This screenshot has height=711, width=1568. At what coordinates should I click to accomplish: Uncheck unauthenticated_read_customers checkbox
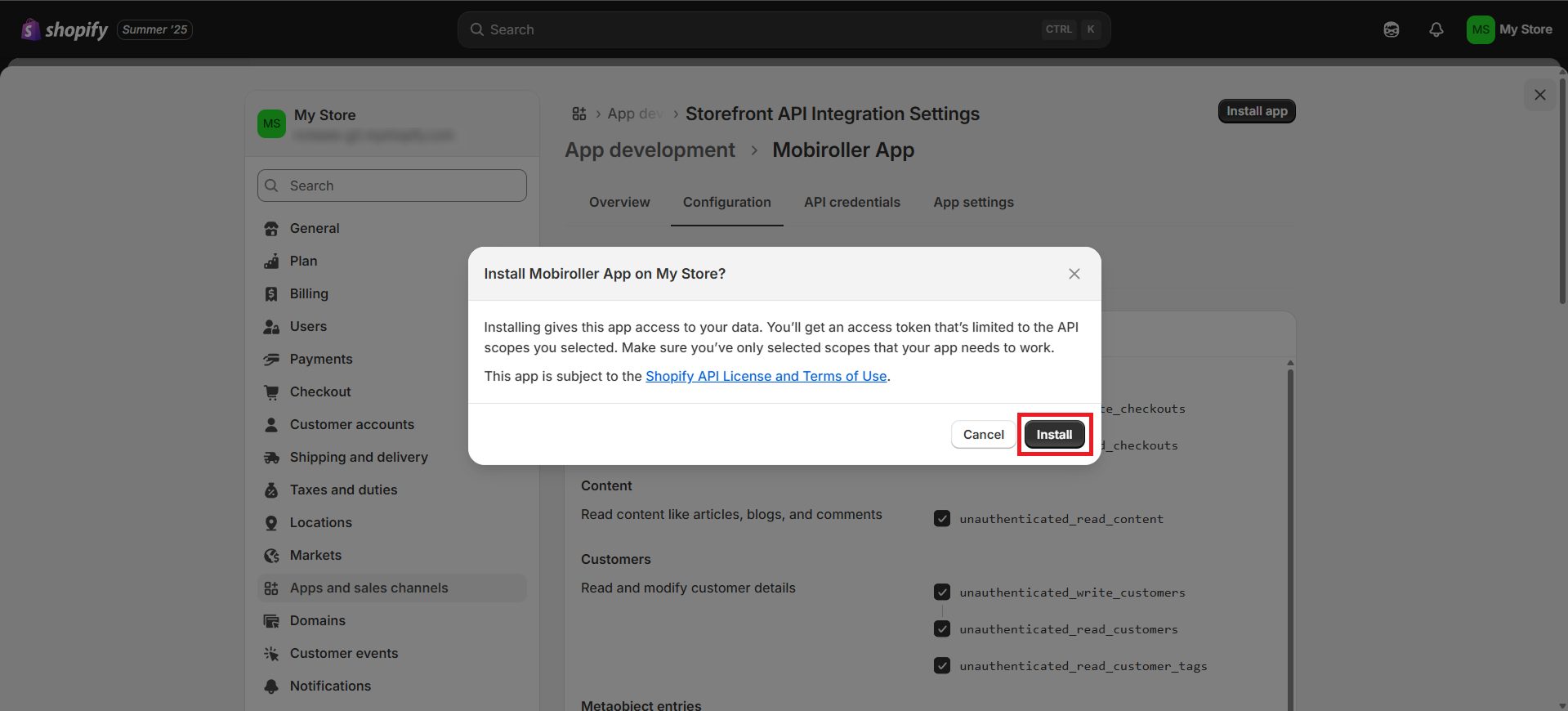click(942, 629)
